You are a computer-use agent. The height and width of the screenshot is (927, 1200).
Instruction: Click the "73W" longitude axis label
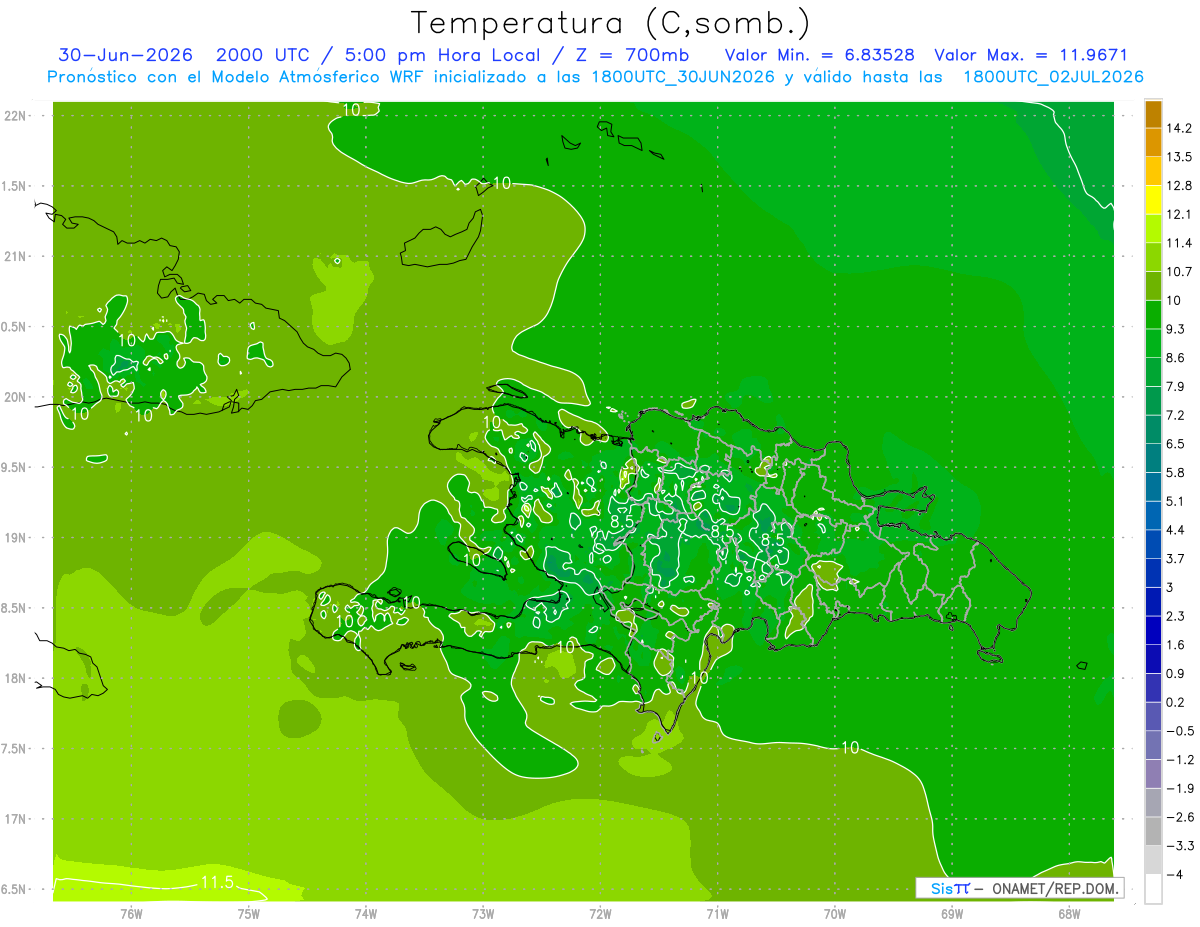click(483, 915)
